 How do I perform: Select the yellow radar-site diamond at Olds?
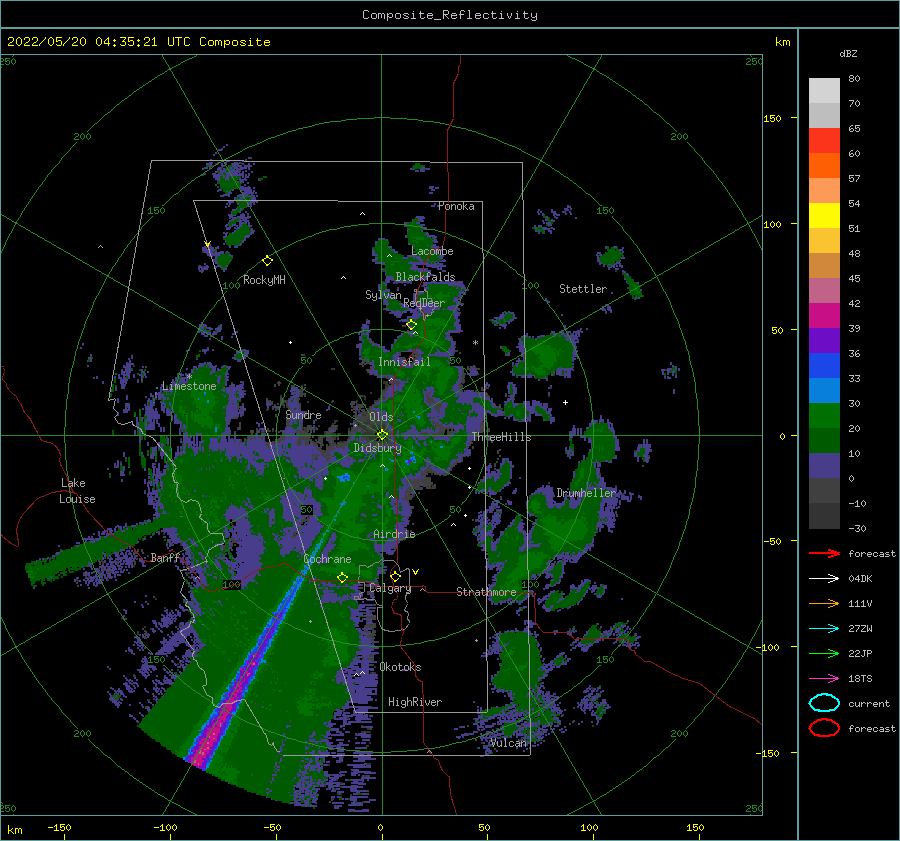(382, 435)
